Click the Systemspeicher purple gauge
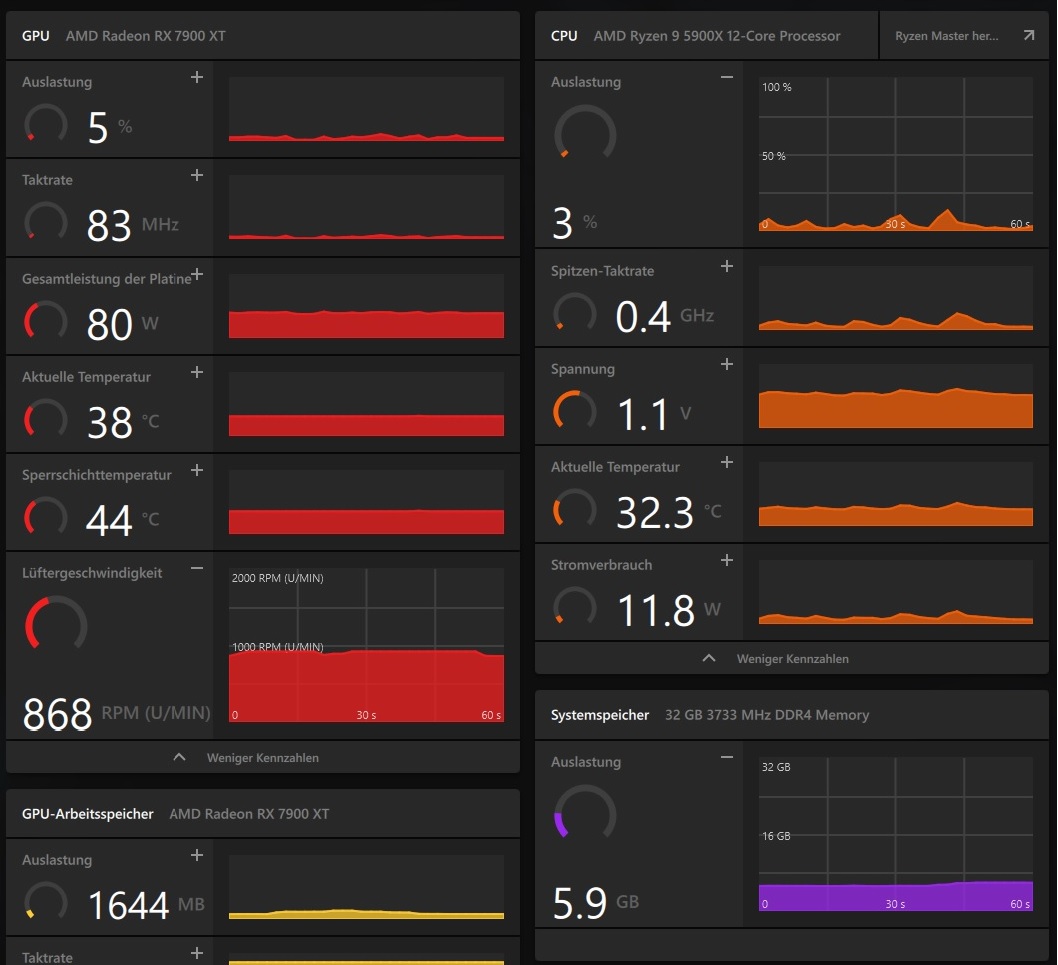 click(585, 813)
